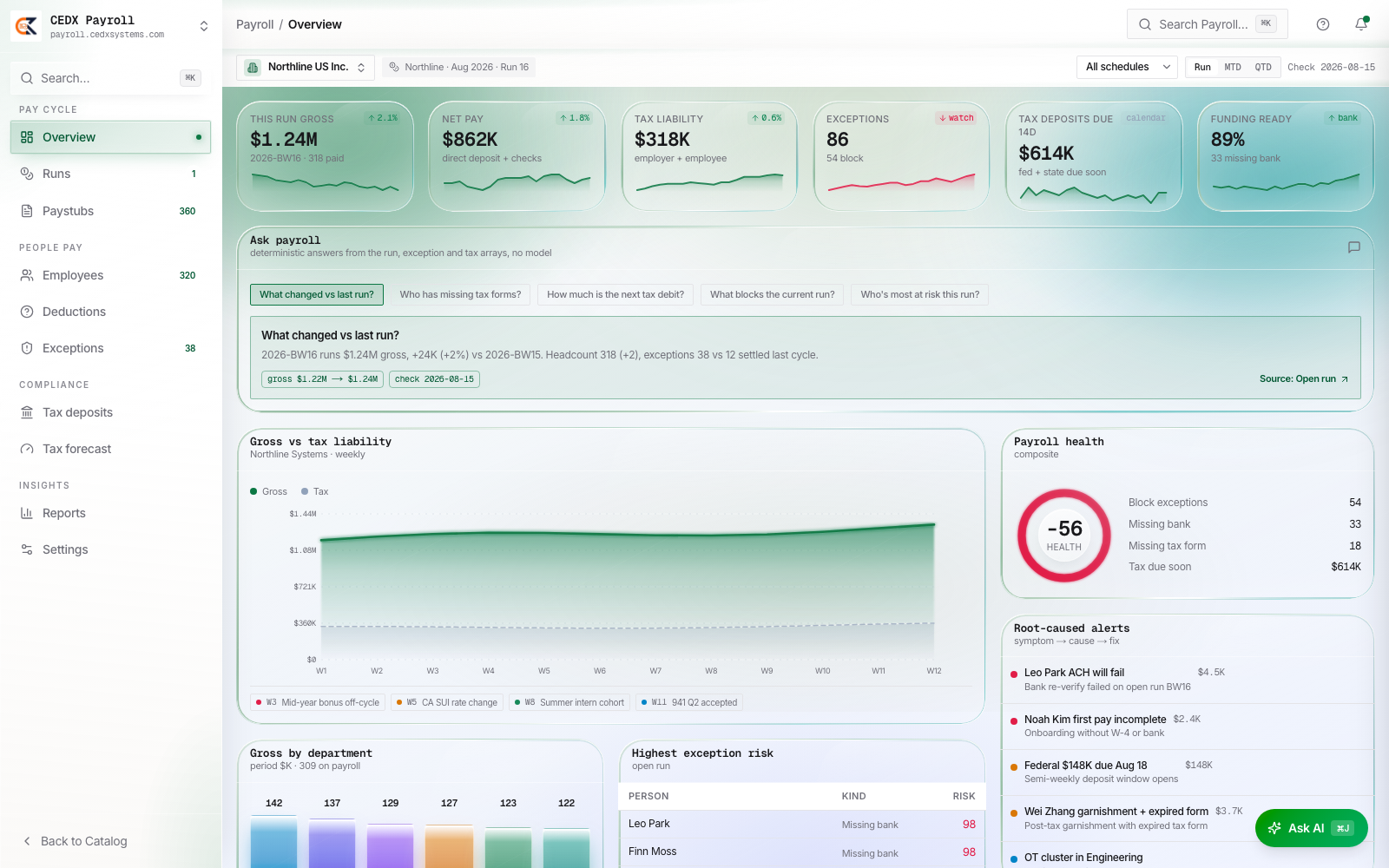Open Exceptions in sidebar
This screenshot has width=1389, height=868.
(110, 348)
